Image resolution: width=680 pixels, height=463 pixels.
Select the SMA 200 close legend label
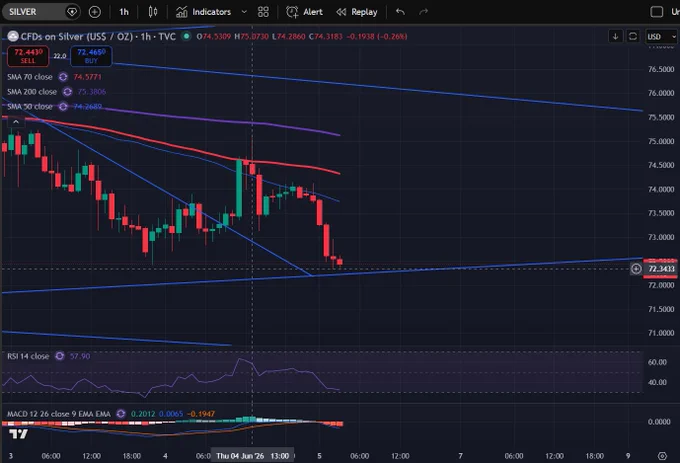click(32, 91)
